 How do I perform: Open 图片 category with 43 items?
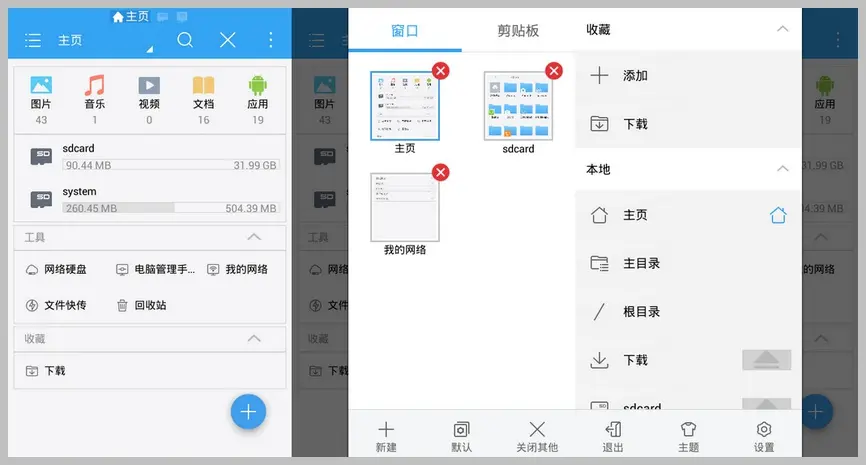click(x=41, y=100)
